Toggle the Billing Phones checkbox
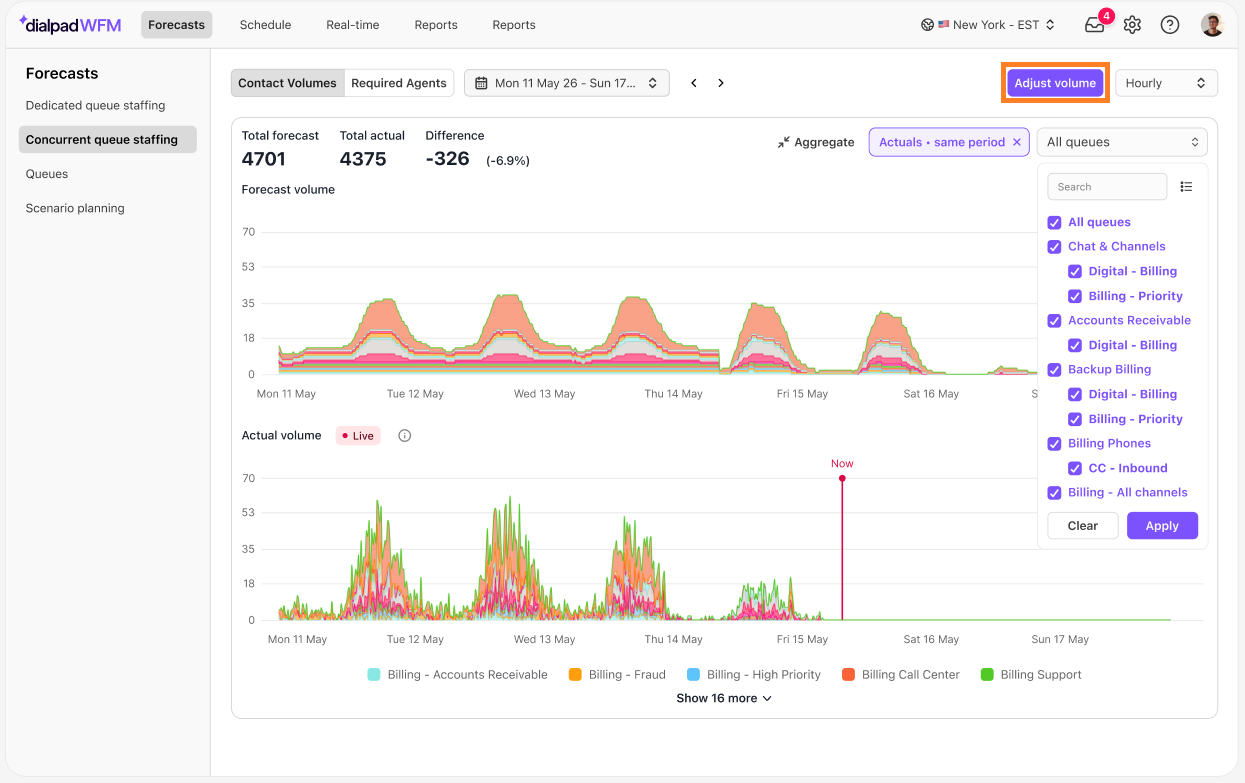Viewport: 1245px width, 783px height. coord(1054,443)
